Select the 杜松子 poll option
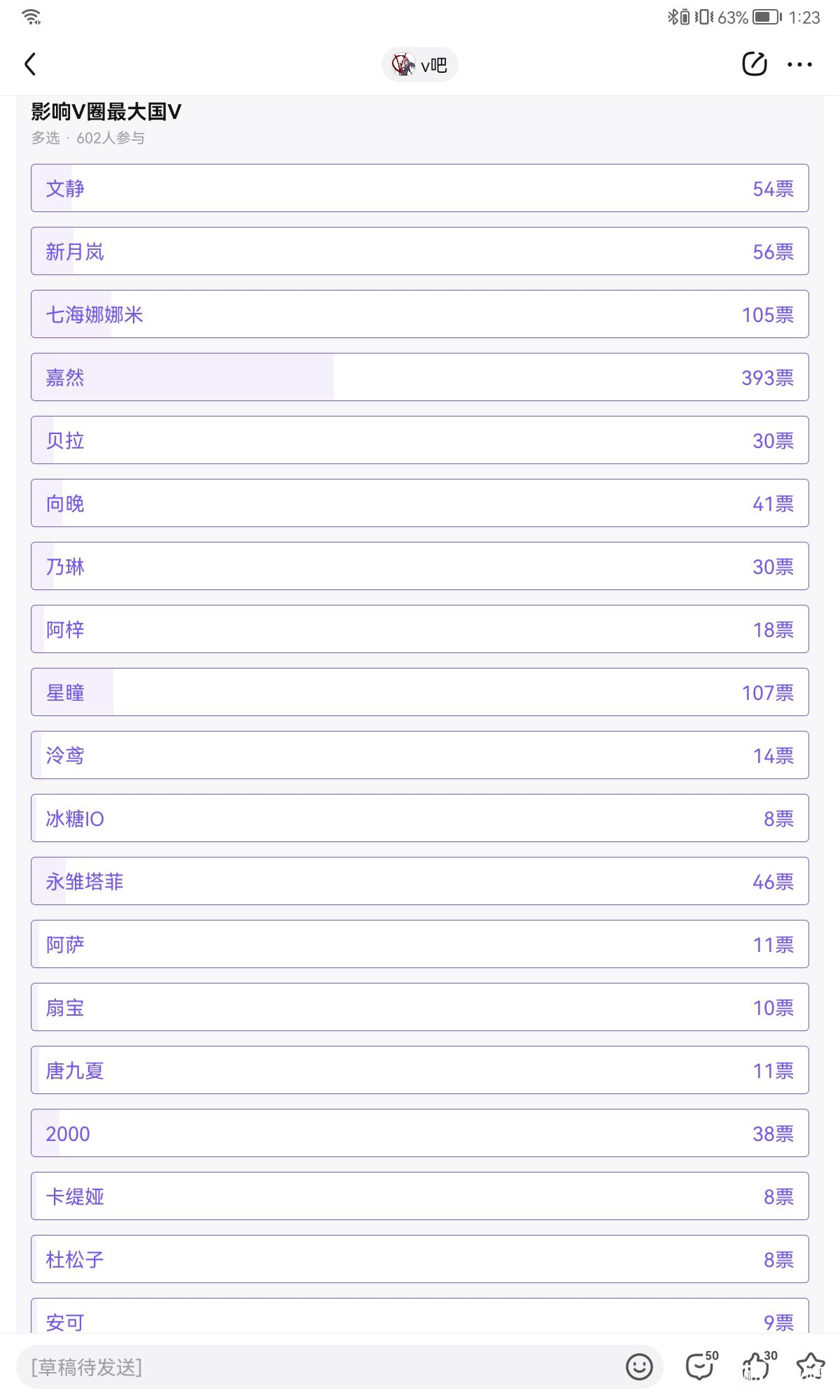 pos(420,1259)
